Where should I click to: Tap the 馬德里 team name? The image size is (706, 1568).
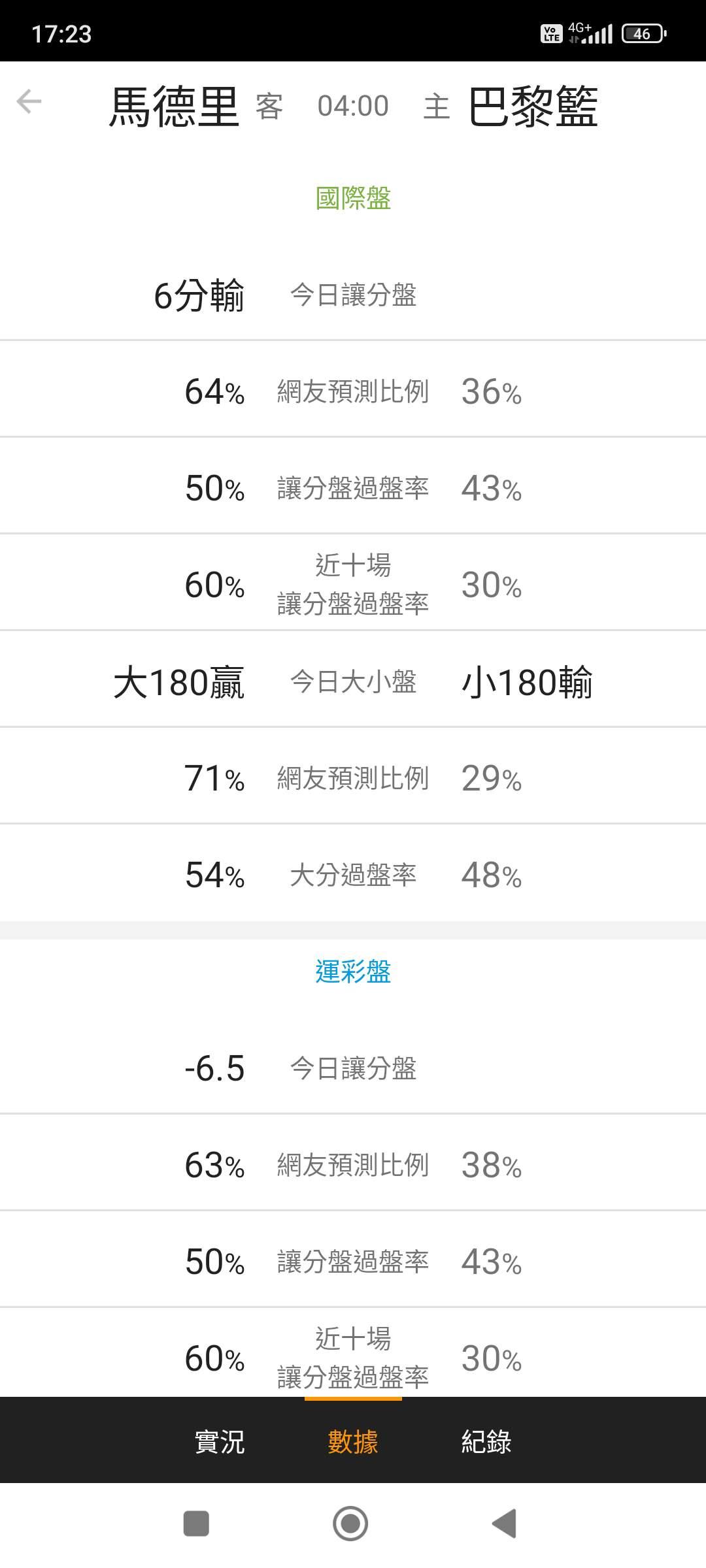(174, 106)
